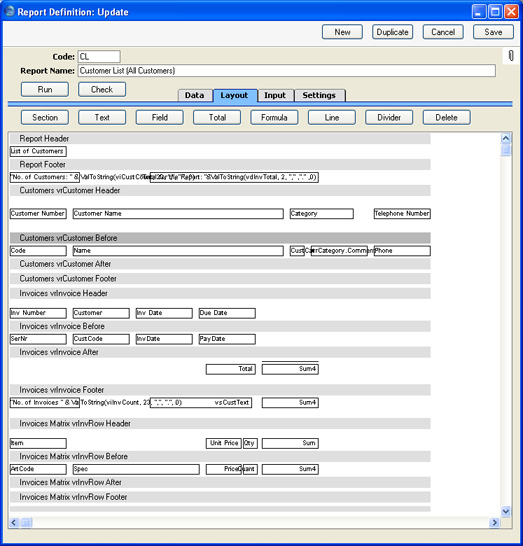Click the vertical scrollbar down arrow

tap(506, 512)
